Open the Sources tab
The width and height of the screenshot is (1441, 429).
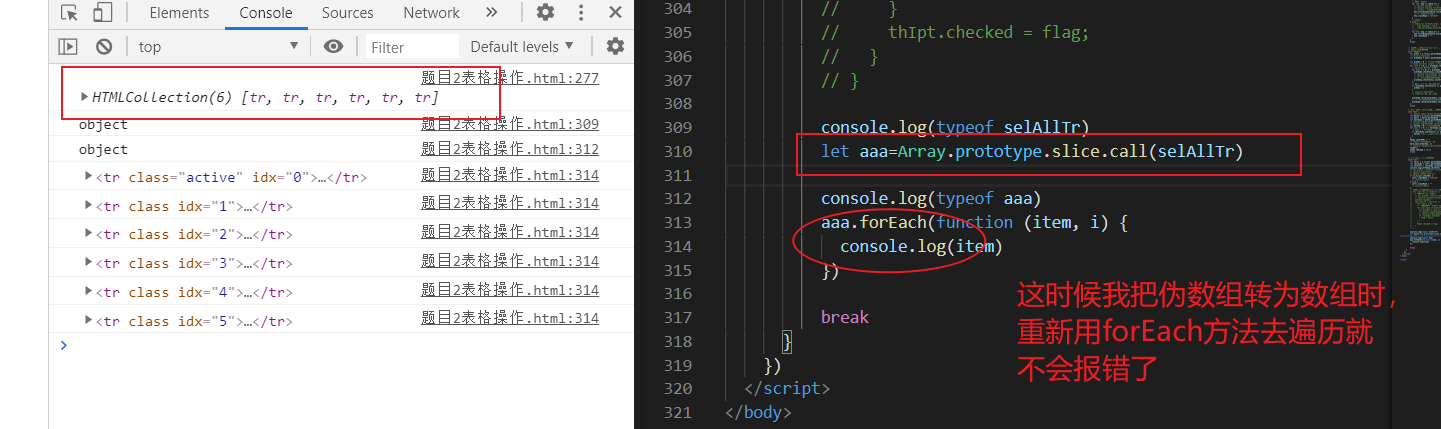click(348, 13)
